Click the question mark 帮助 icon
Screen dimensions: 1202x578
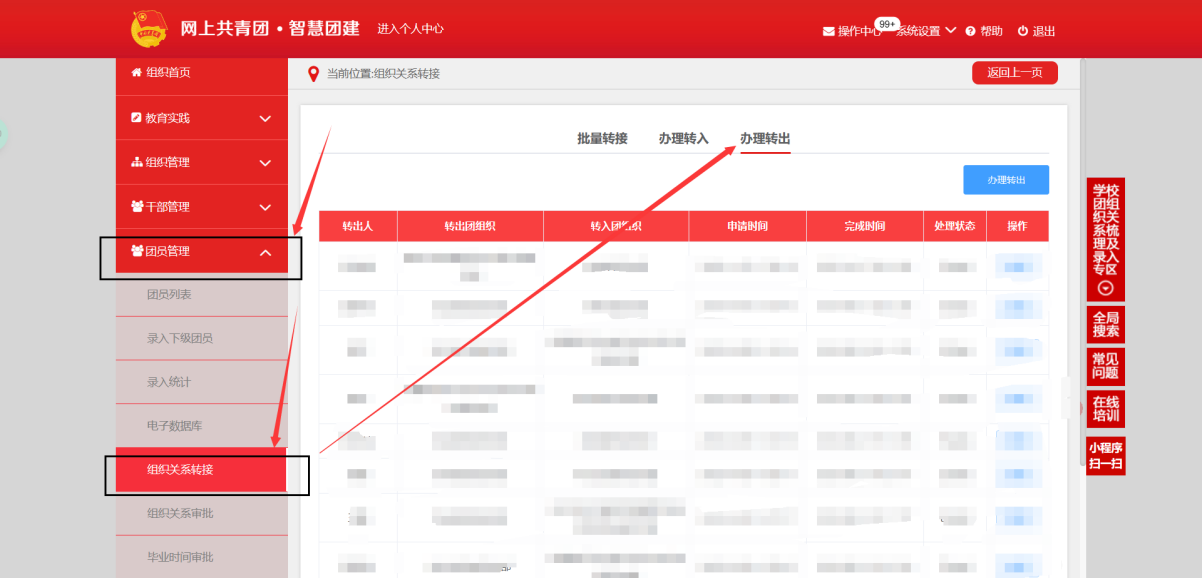point(970,31)
